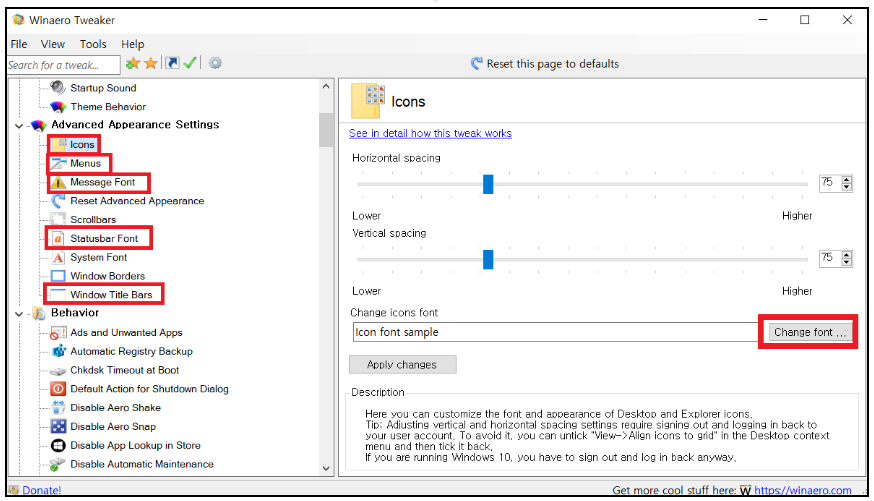Select the Scrollbars tree item
874x501 pixels.
point(93,220)
